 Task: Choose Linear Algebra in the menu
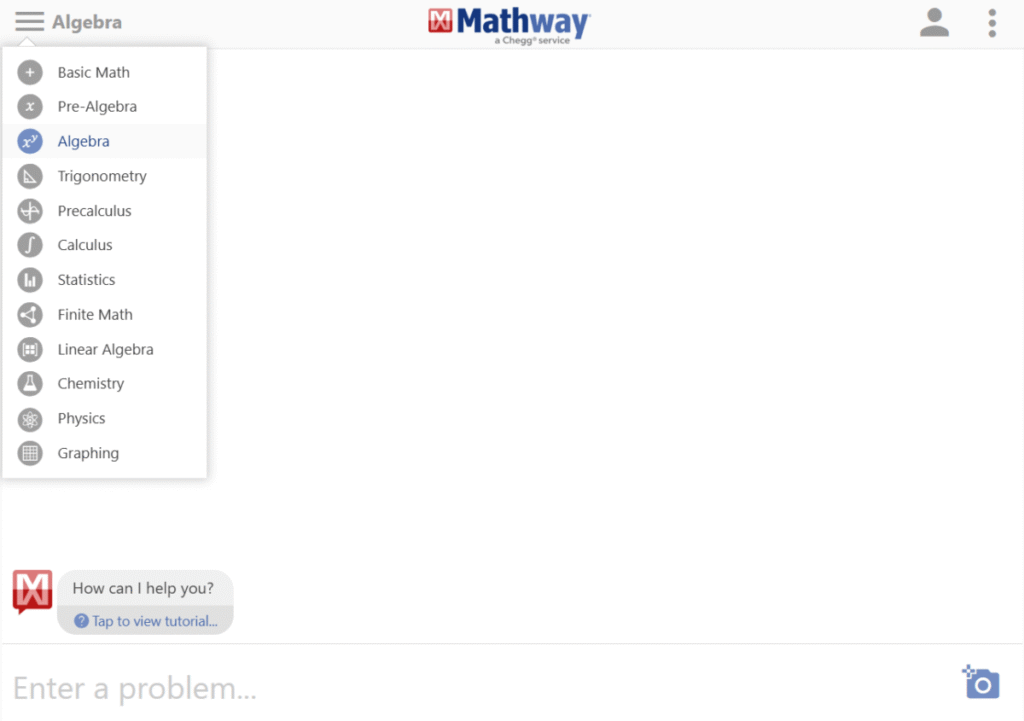(104, 349)
